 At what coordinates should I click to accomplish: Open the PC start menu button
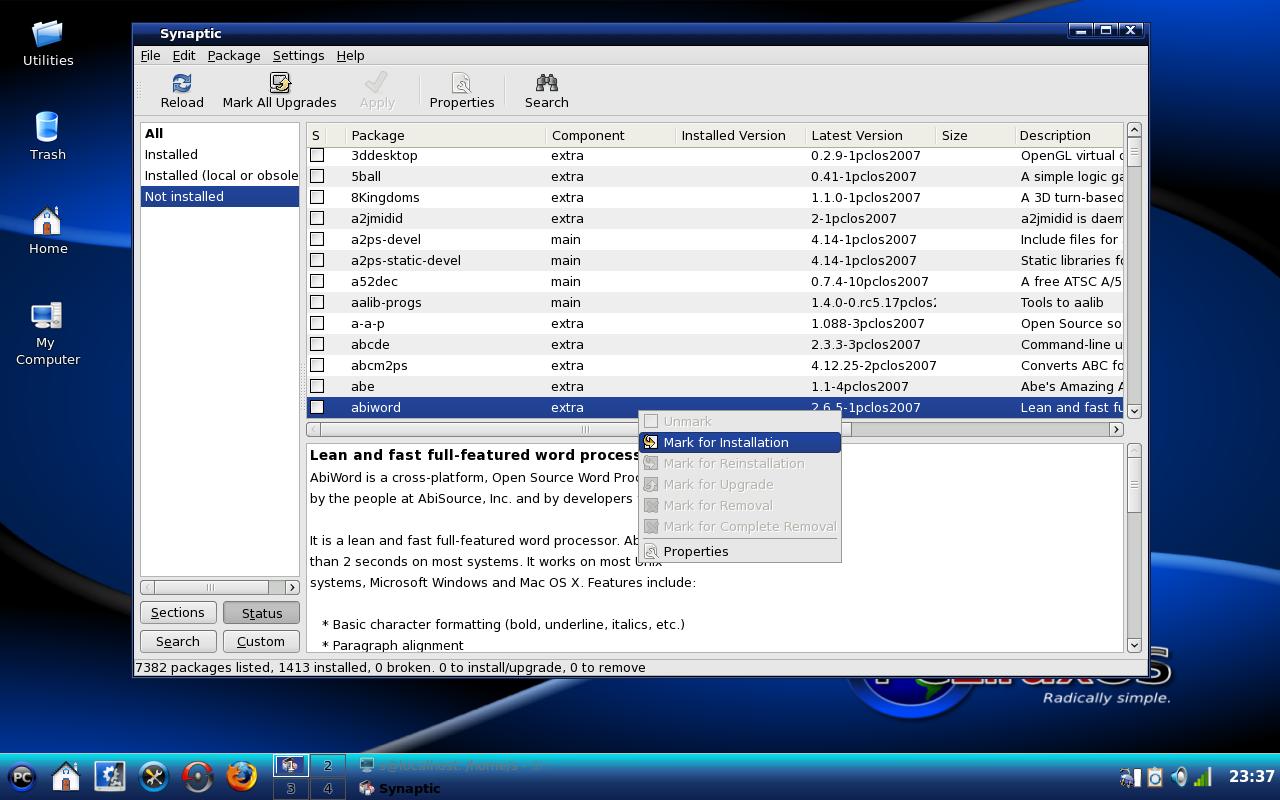(x=22, y=776)
